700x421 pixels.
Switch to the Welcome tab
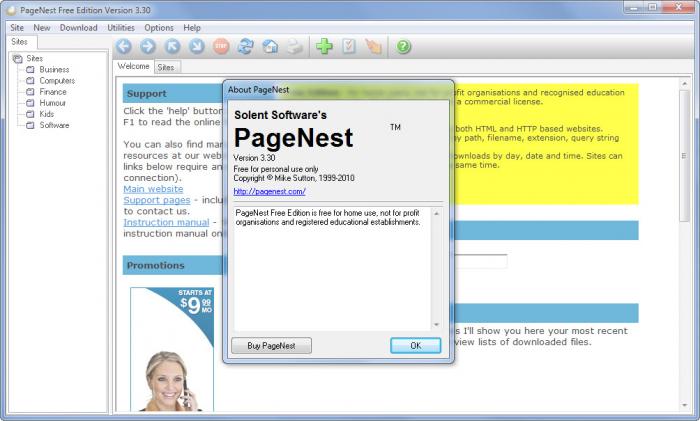133,66
